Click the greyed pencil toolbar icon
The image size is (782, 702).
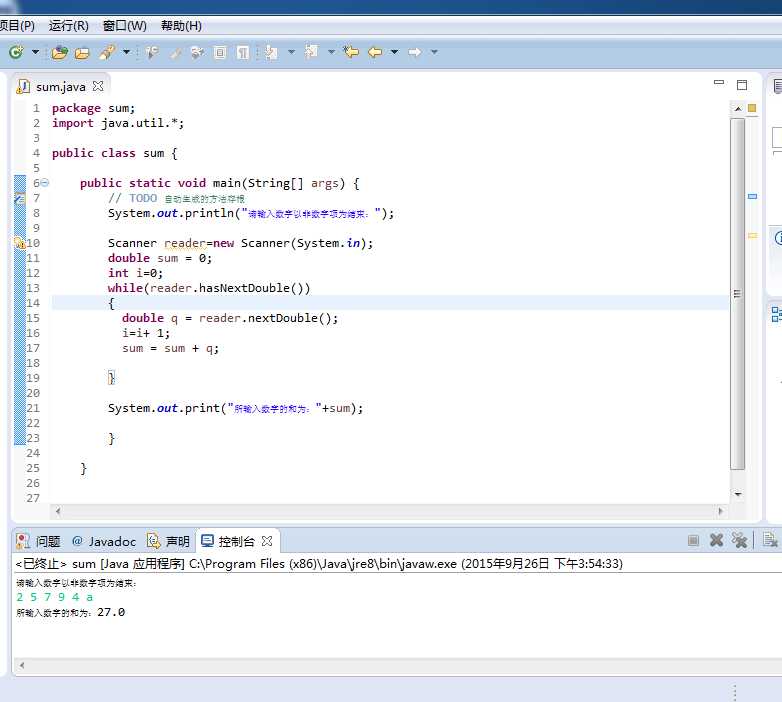point(176,52)
